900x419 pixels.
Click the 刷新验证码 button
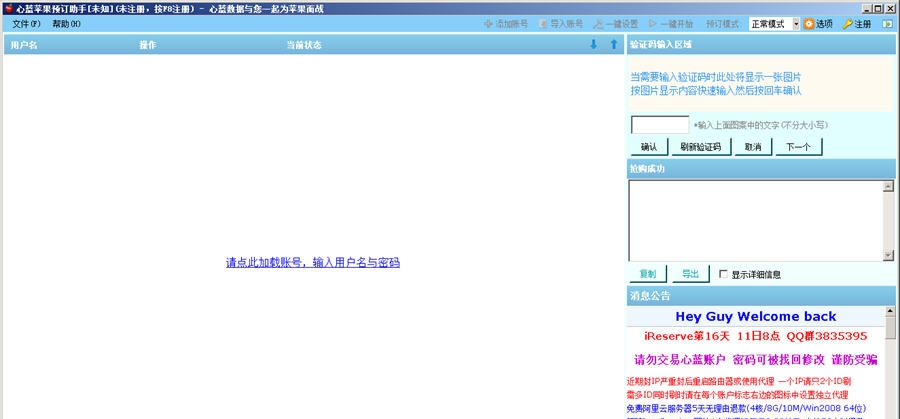click(700, 147)
